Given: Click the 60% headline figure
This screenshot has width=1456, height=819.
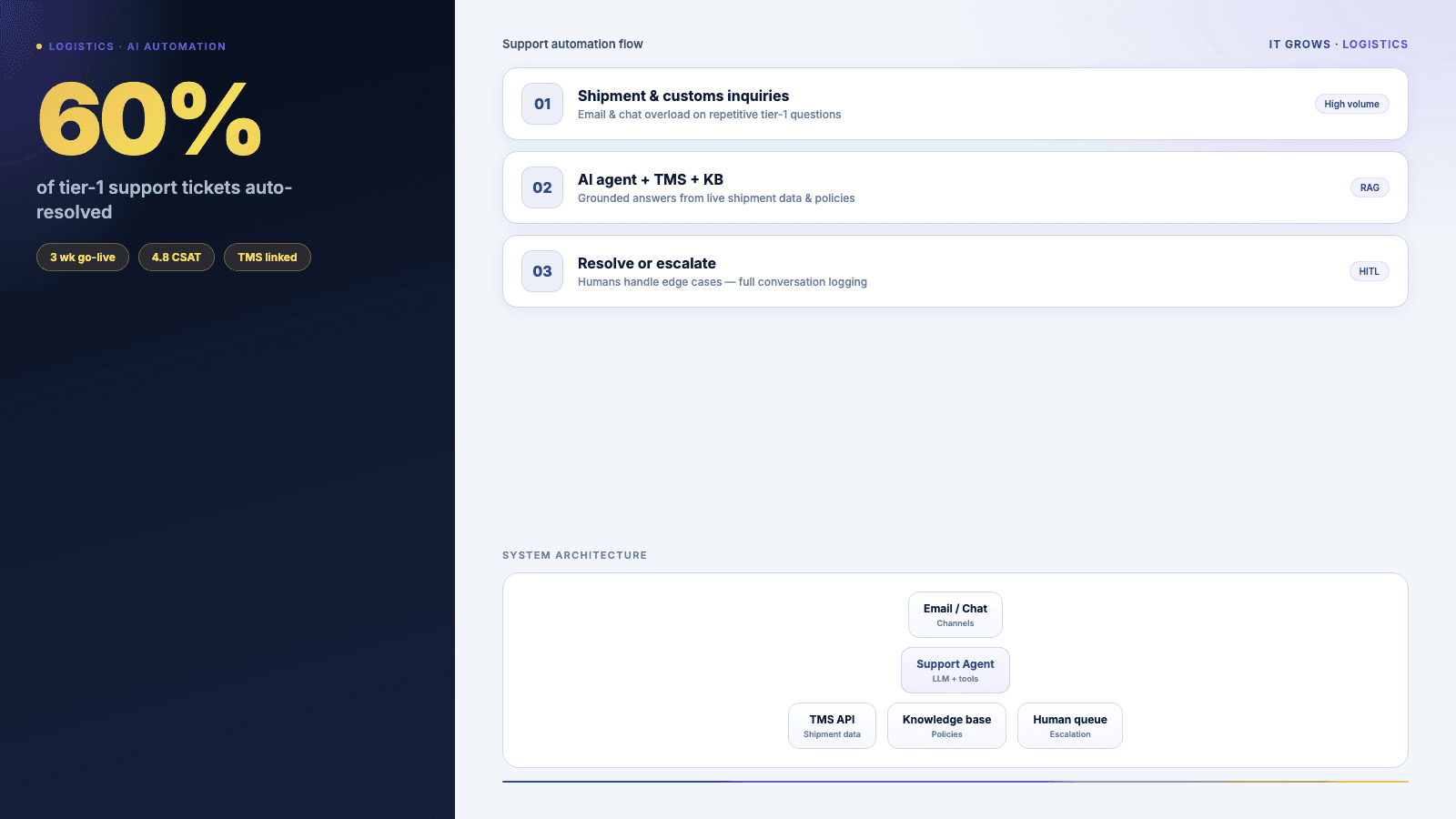Looking at the screenshot, I should (x=150, y=119).
